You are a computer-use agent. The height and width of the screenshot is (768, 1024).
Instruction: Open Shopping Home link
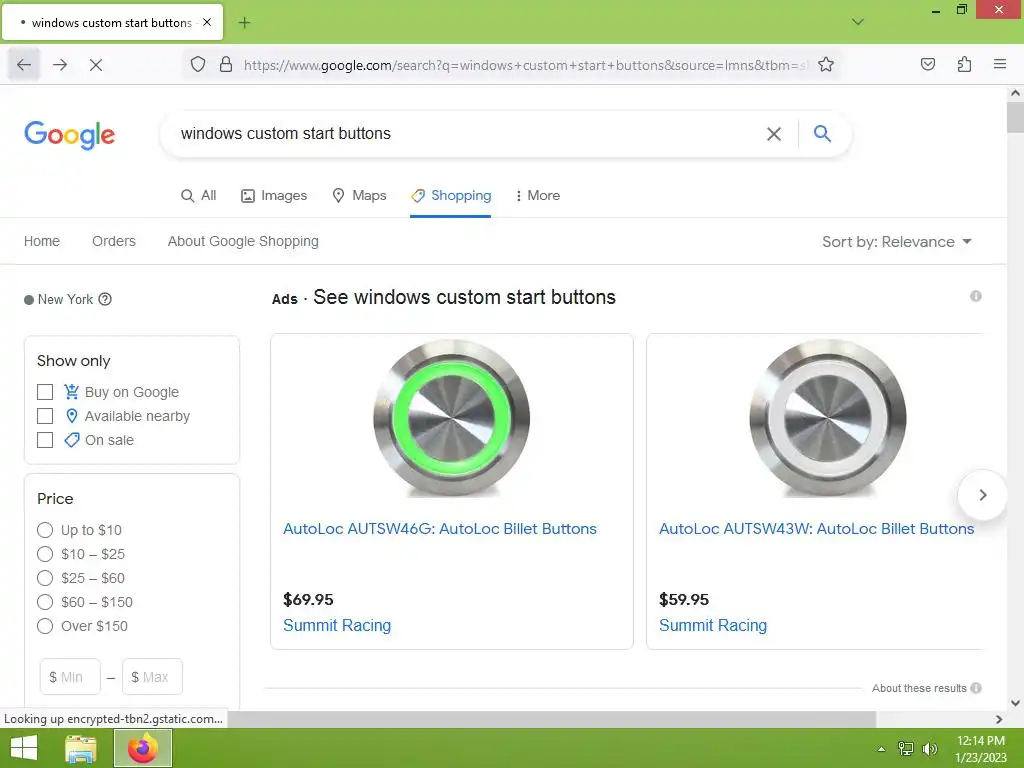(42, 241)
